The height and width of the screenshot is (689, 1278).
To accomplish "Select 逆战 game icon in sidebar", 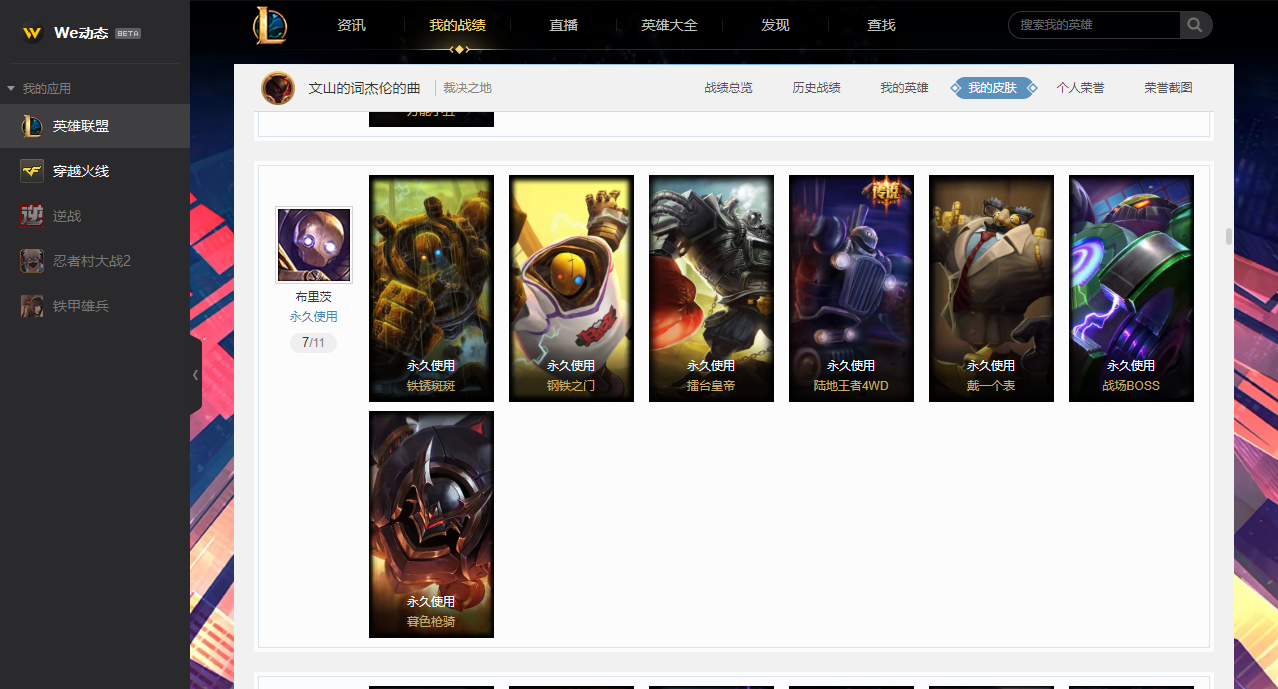I will click(x=32, y=216).
